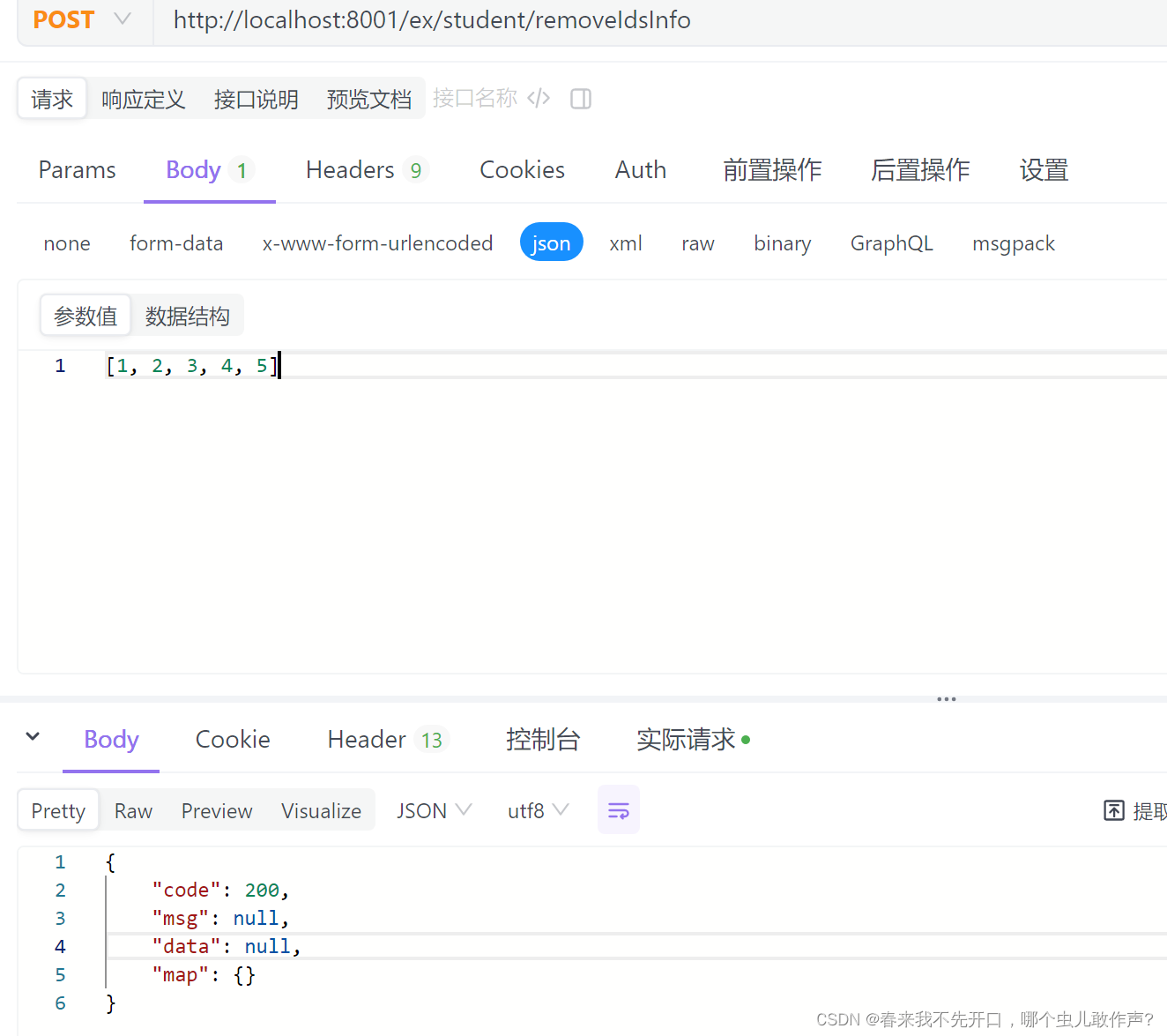Select the msgpack body type

(x=1014, y=243)
